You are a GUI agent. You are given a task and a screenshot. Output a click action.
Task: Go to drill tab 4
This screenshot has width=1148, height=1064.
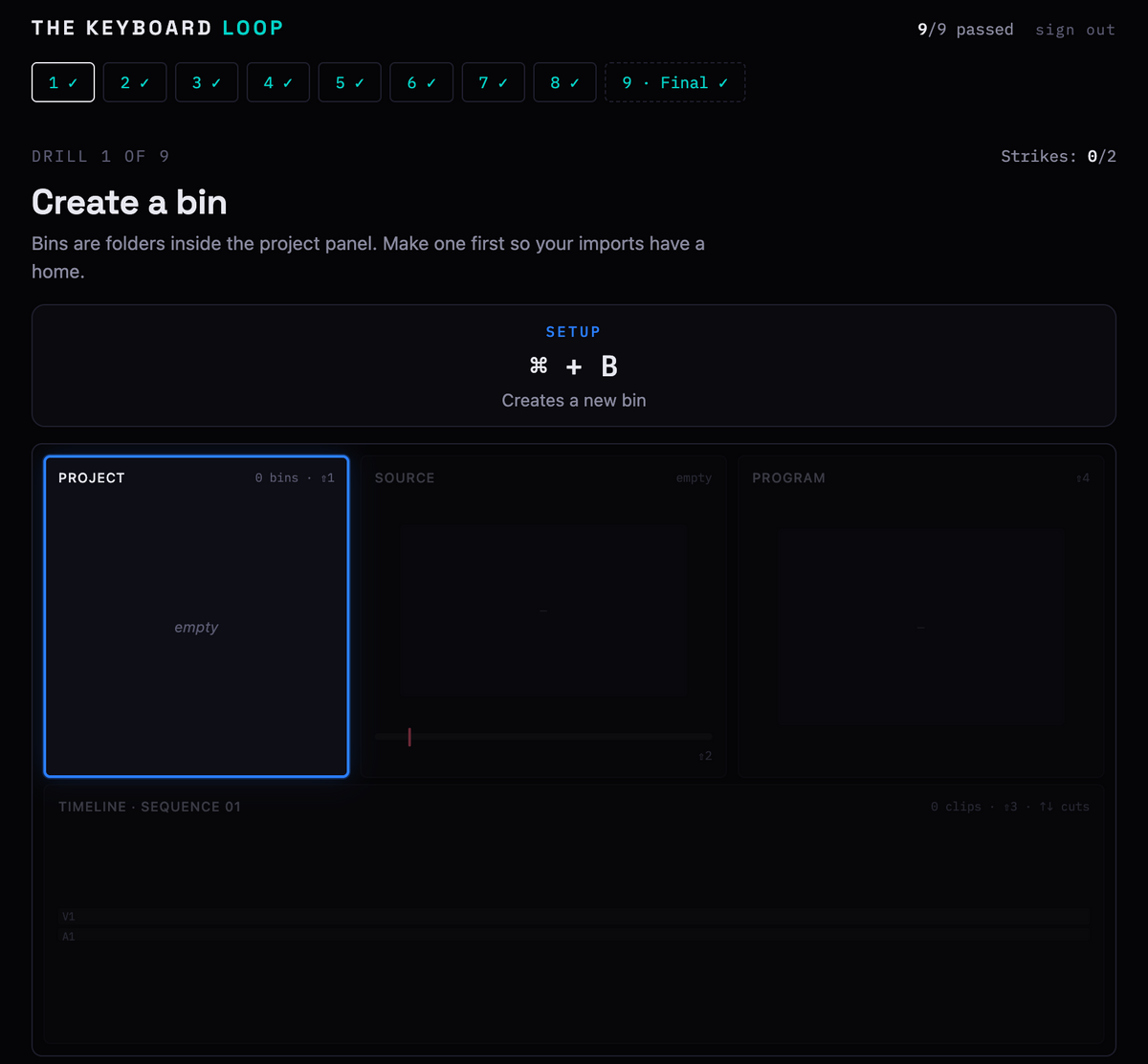pyautogui.click(x=278, y=82)
